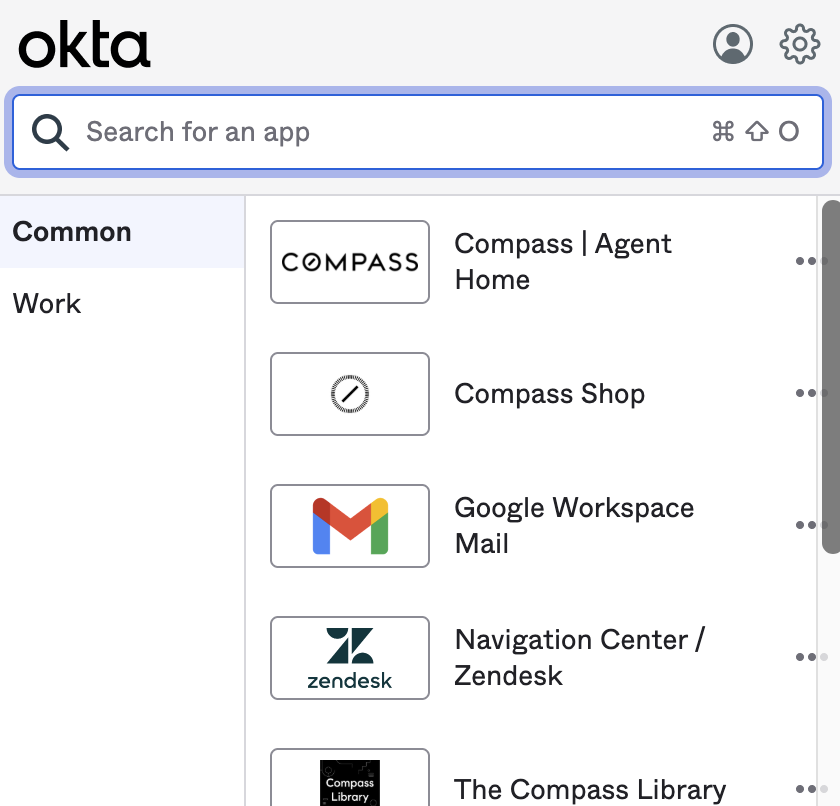Open the Compass Library logo tile
Screen dimensions: 840x806
tap(350, 778)
